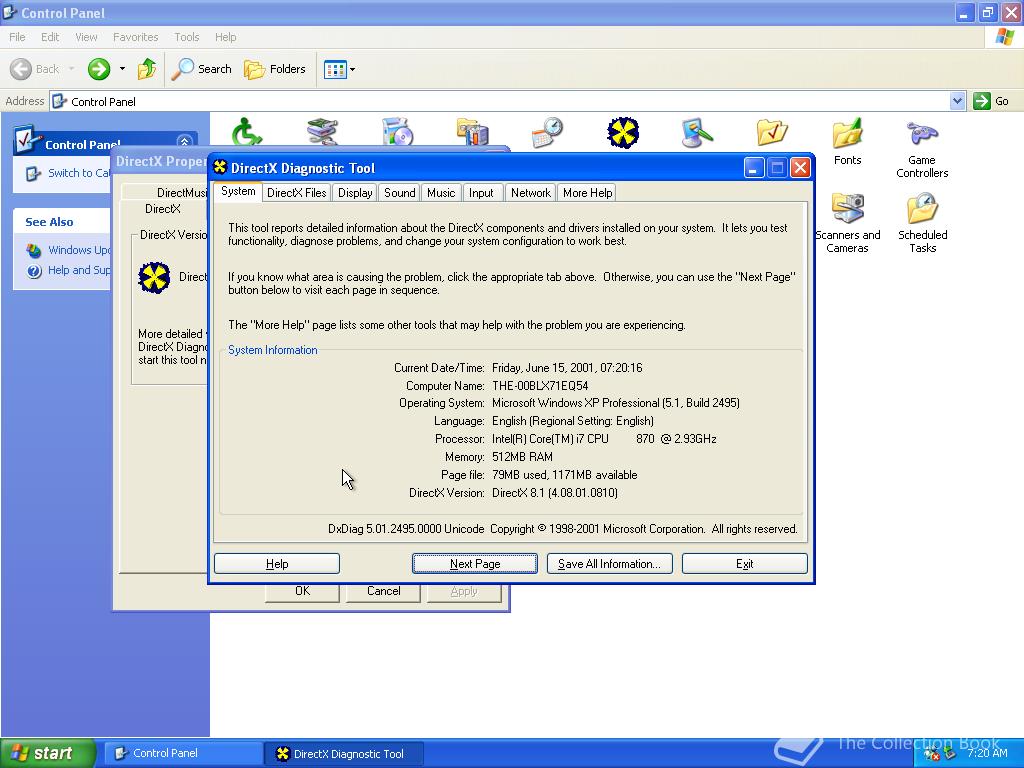Open the Accessibility Options wheelchair icon
Image resolution: width=1024 pixels, height=768 pixels.
click(247, 132)
